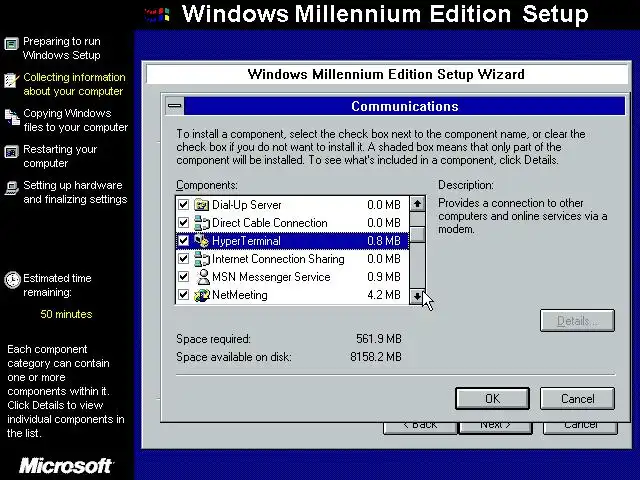Uncheck the MSN Messenger Service checkbox
The image size is (640, 480).
point(183,276)
